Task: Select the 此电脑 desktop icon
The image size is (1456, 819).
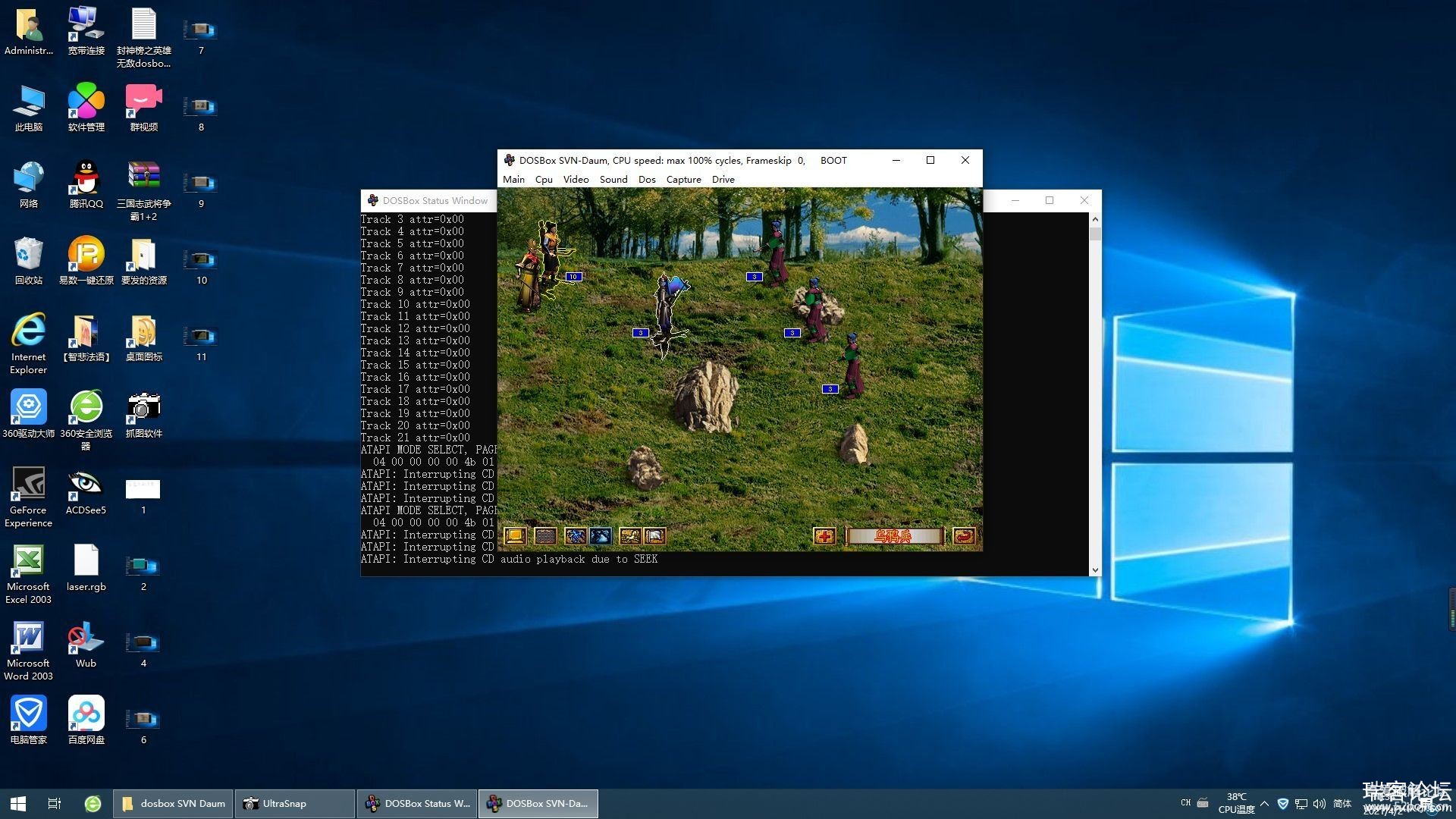Action: click(29, 108)
